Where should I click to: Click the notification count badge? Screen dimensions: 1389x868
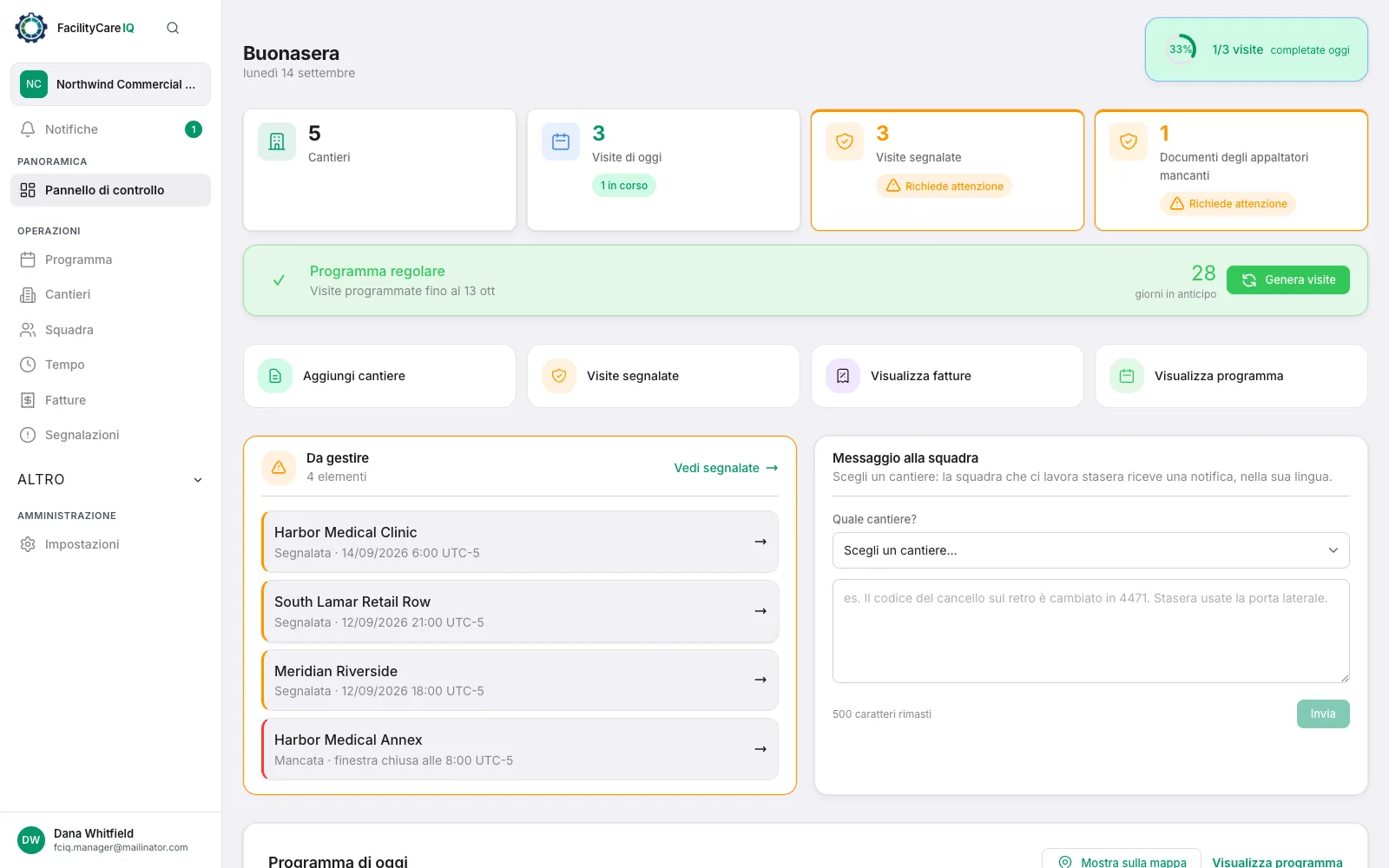pyautogui.click(x=194, y=129)
